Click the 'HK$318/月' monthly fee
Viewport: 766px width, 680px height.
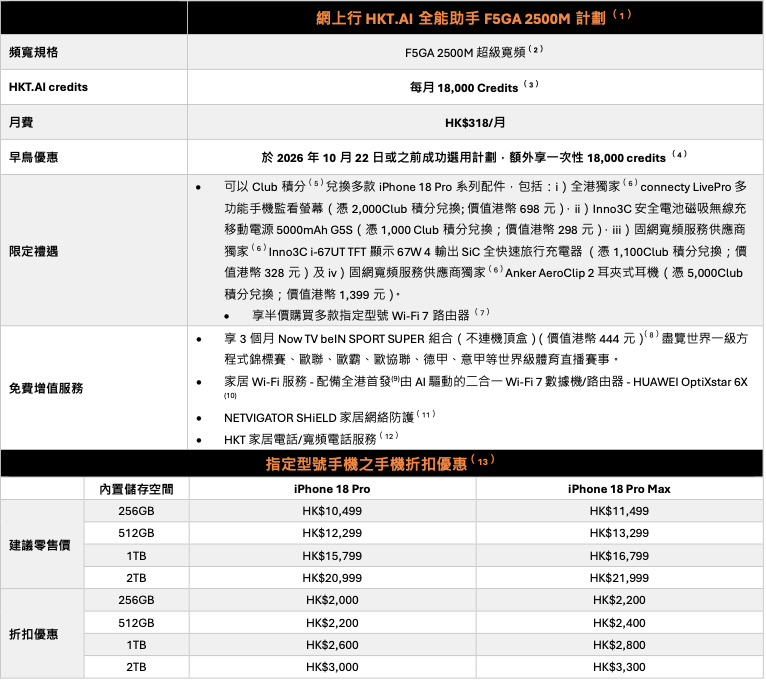pos(475,123)
